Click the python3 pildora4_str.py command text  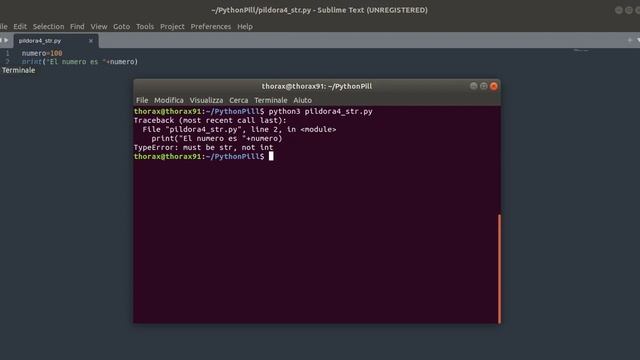click(x=320, y=111)
